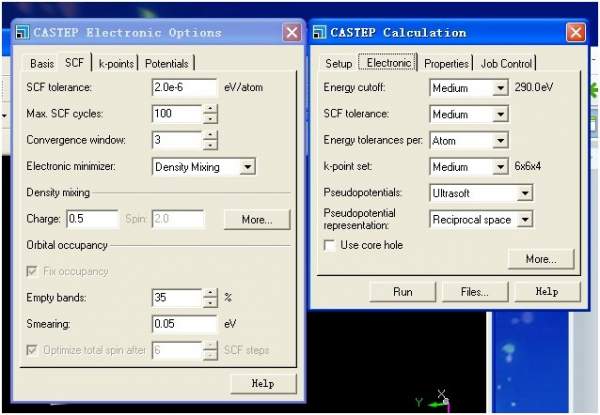Click More... in Density mixing section

(257, 220)
